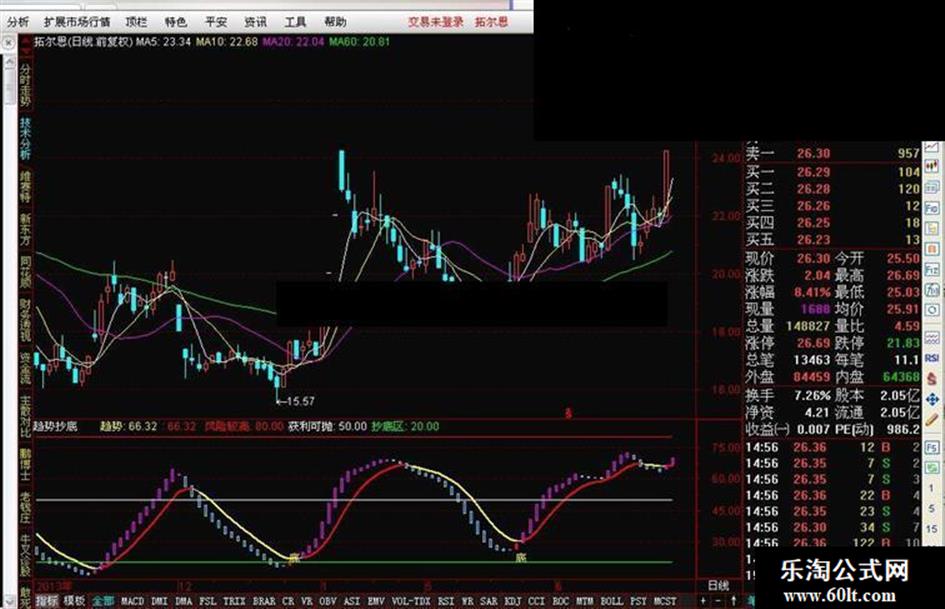Select the 资金流 sidebar tab
The width and height of the screenshot is (945, 609).
(x=25, y=368)
